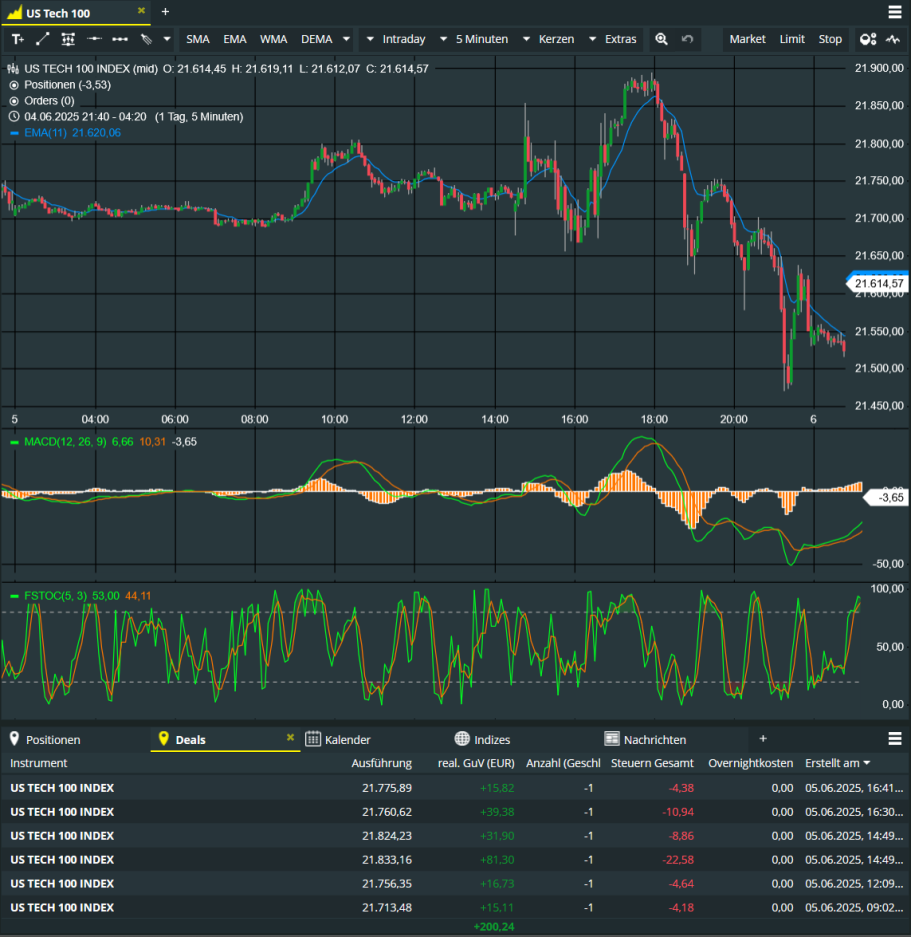Select the trend line drawing tool

pos(42,39)
